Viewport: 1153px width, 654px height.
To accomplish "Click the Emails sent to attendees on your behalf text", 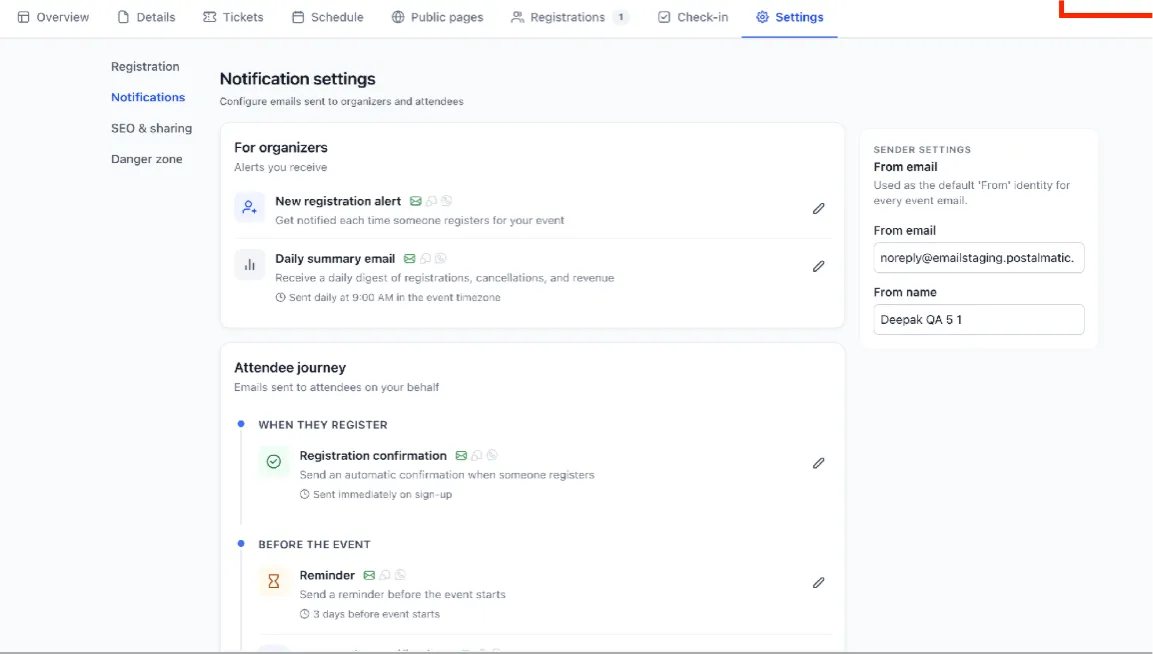I will click(x=336, y=387).
